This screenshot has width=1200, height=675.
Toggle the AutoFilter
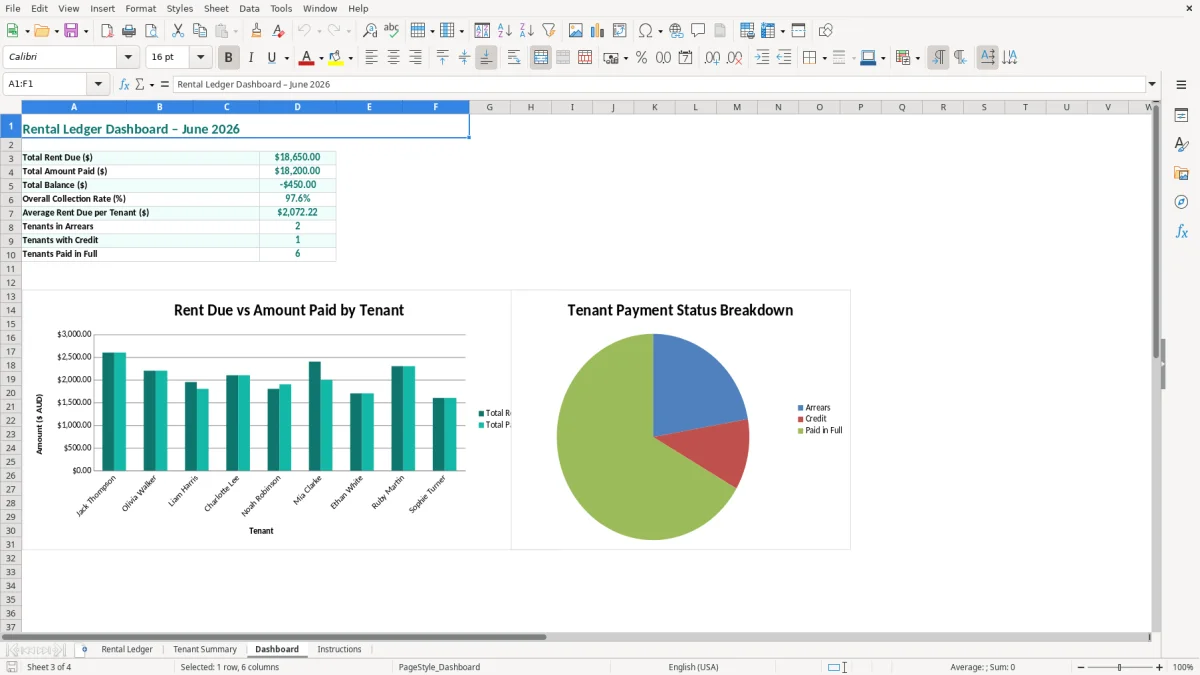tap(548, 31)
